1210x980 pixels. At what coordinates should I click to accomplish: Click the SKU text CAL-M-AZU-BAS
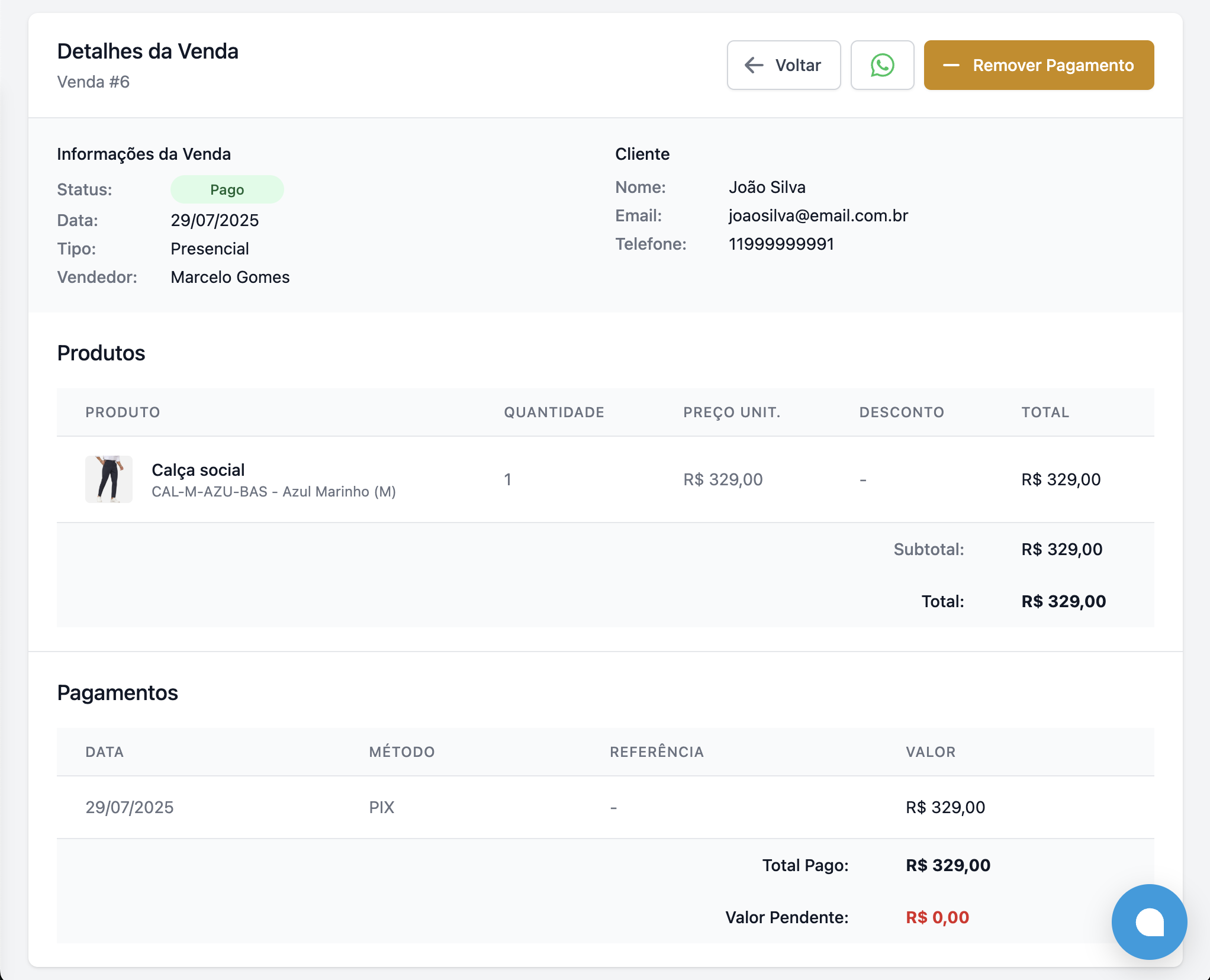(x=209, y=492)
